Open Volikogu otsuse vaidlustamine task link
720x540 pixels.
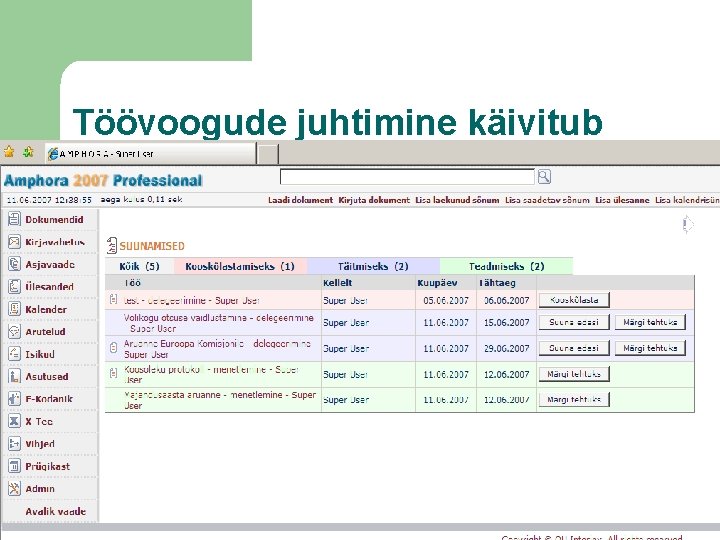tap(219, 323)
